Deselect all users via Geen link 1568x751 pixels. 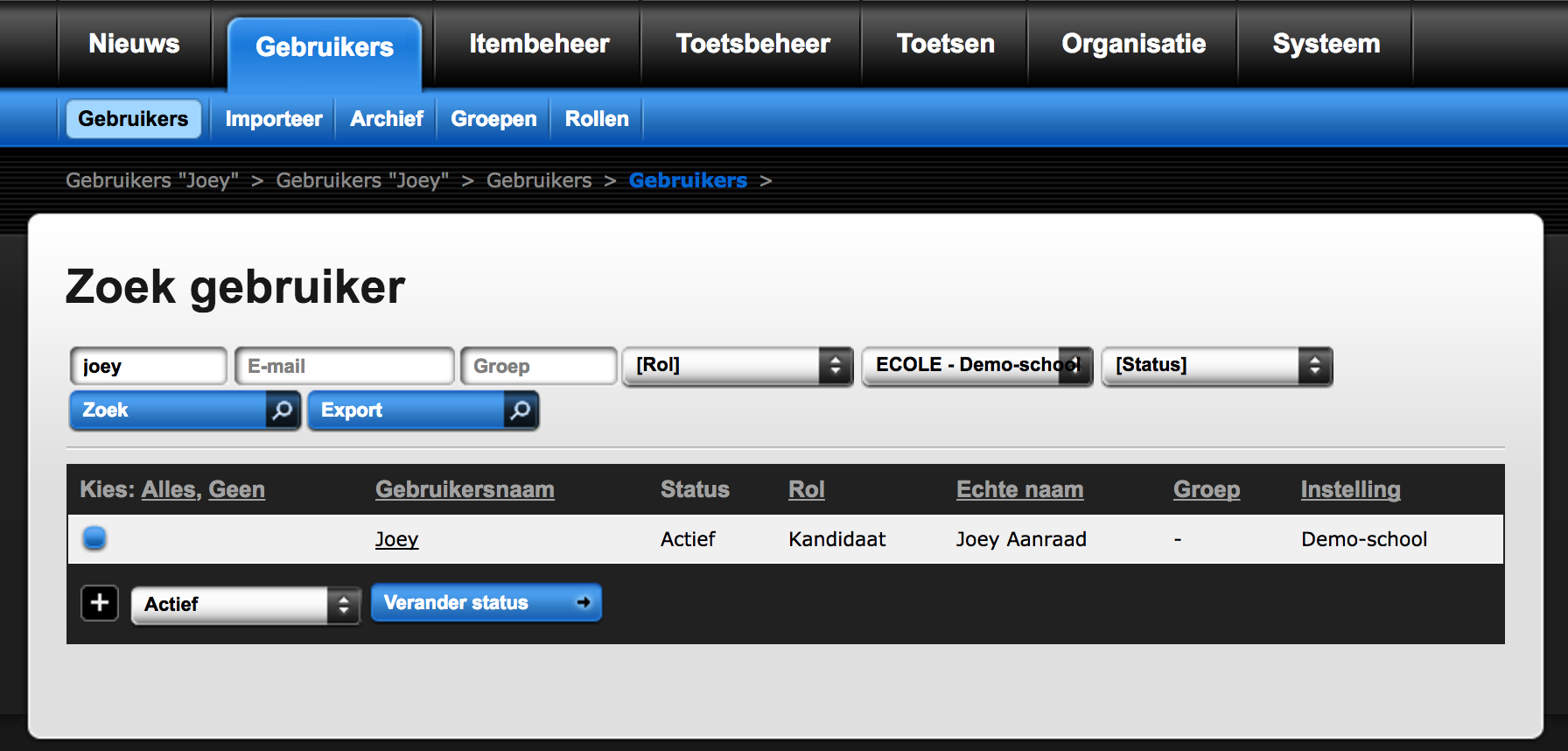[x=236, y=489]
